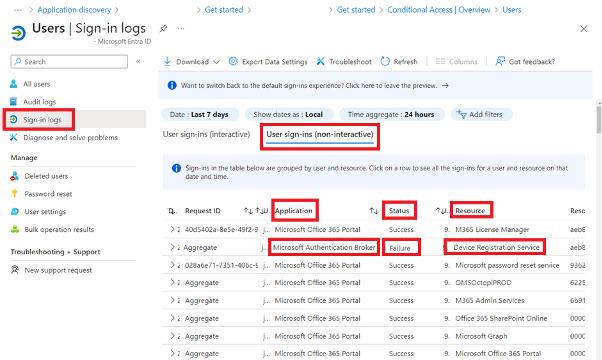Viewport: 602px width, 360px height.
Task: Switch to User sign-ins (interactive) tab
Action: click(207, 134)
